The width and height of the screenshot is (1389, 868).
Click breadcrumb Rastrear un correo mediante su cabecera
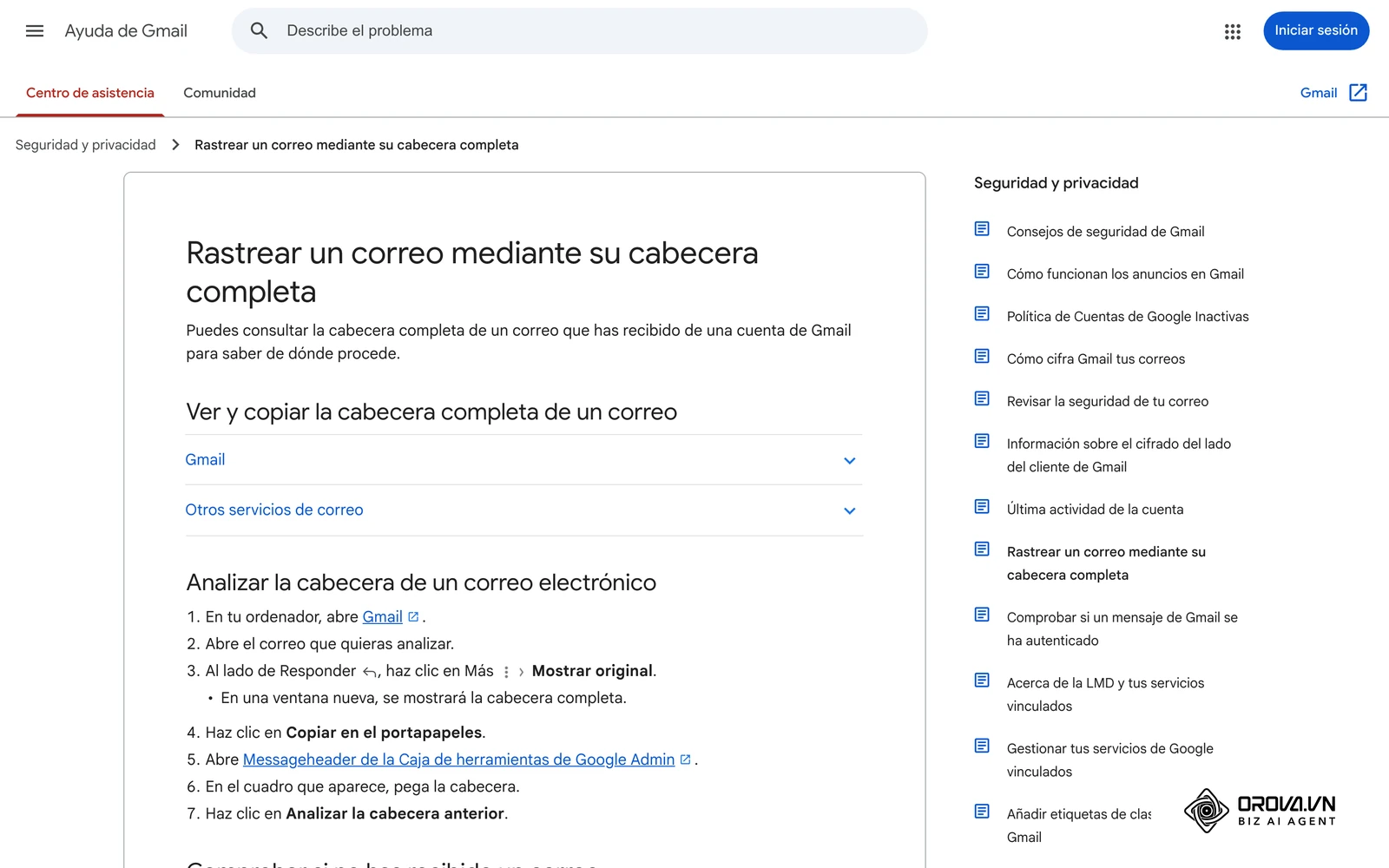pyautogui.click(x=357, y=145)
